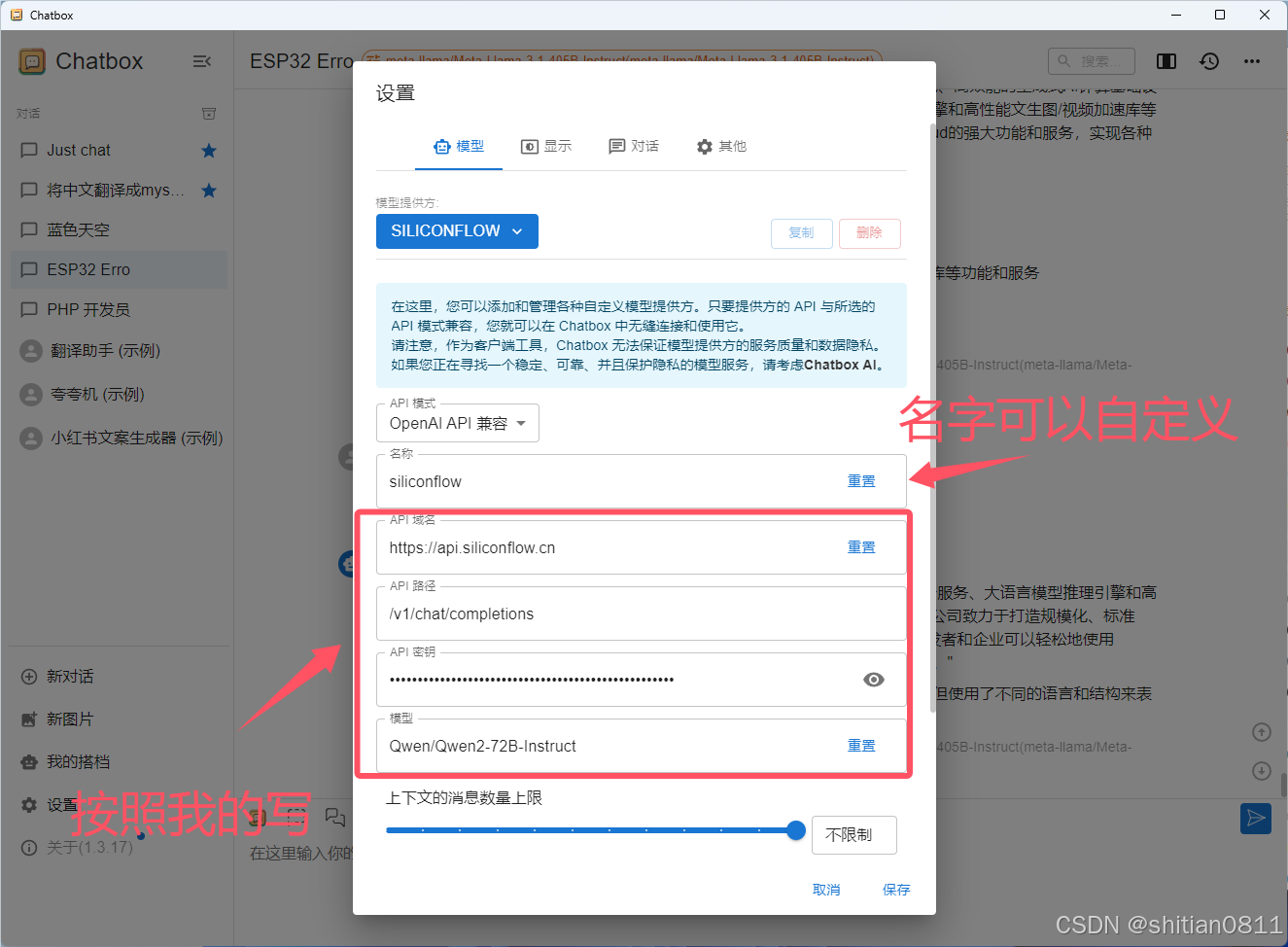Click the 删除 delete provider button

click(x=870, y=233)
